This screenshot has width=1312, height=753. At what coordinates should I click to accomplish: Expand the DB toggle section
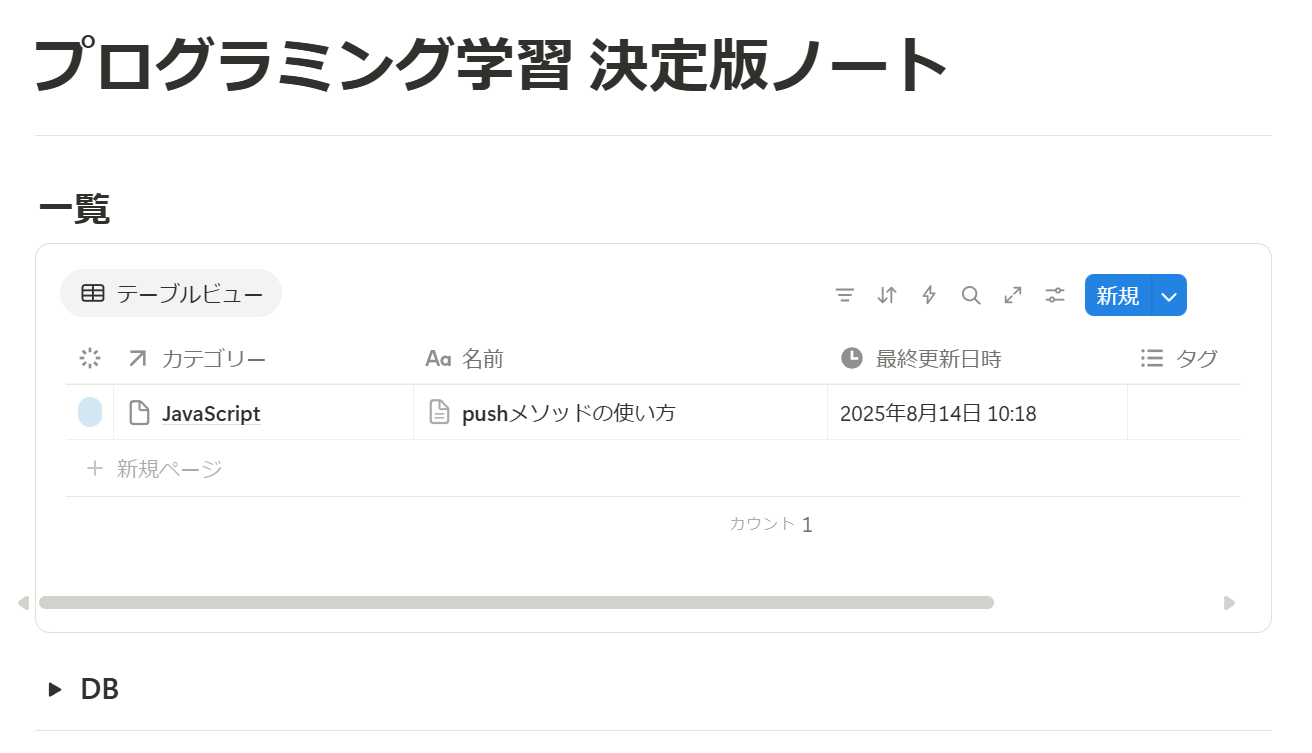pos(55,689)
